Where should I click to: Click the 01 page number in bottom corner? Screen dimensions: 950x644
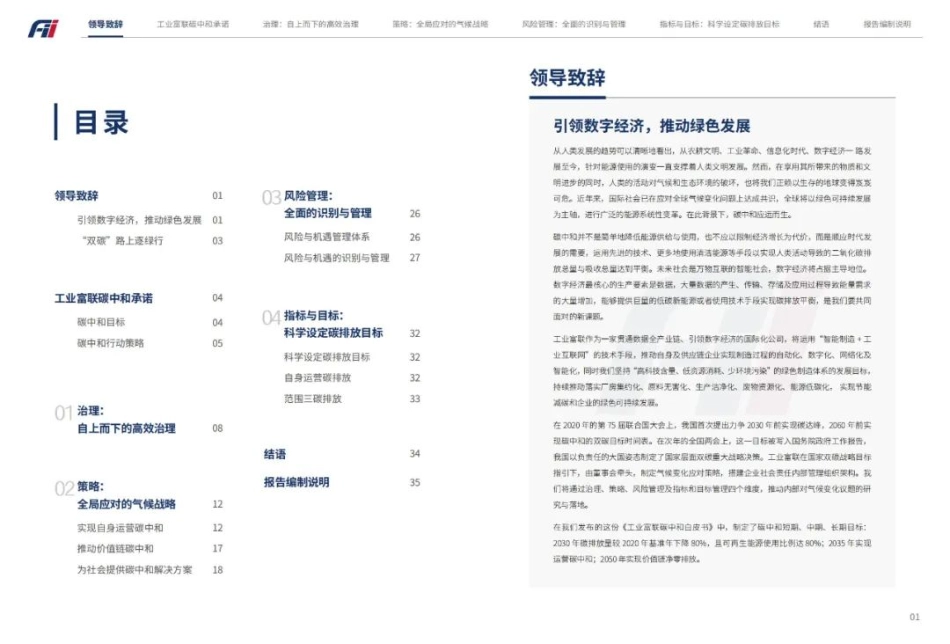pos(914,617)
